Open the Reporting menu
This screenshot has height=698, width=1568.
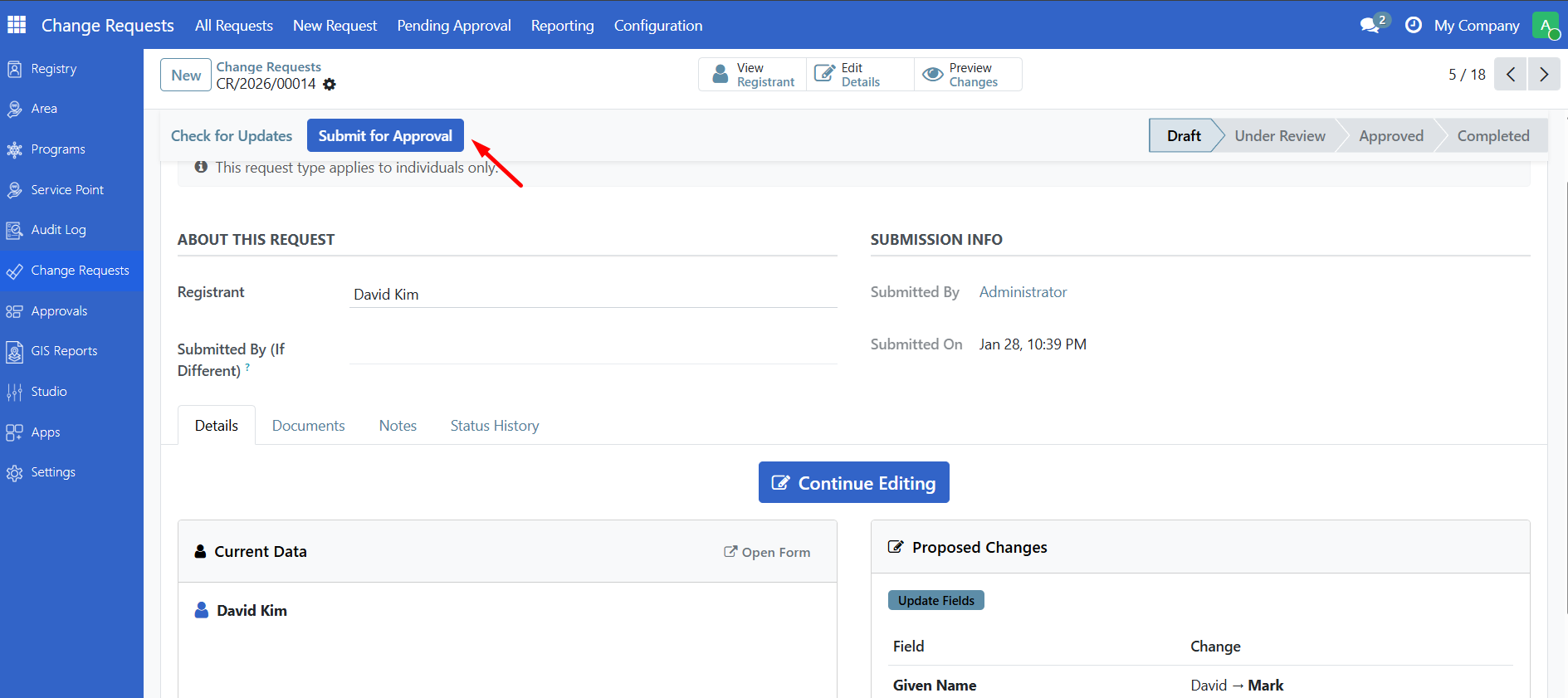562,26
